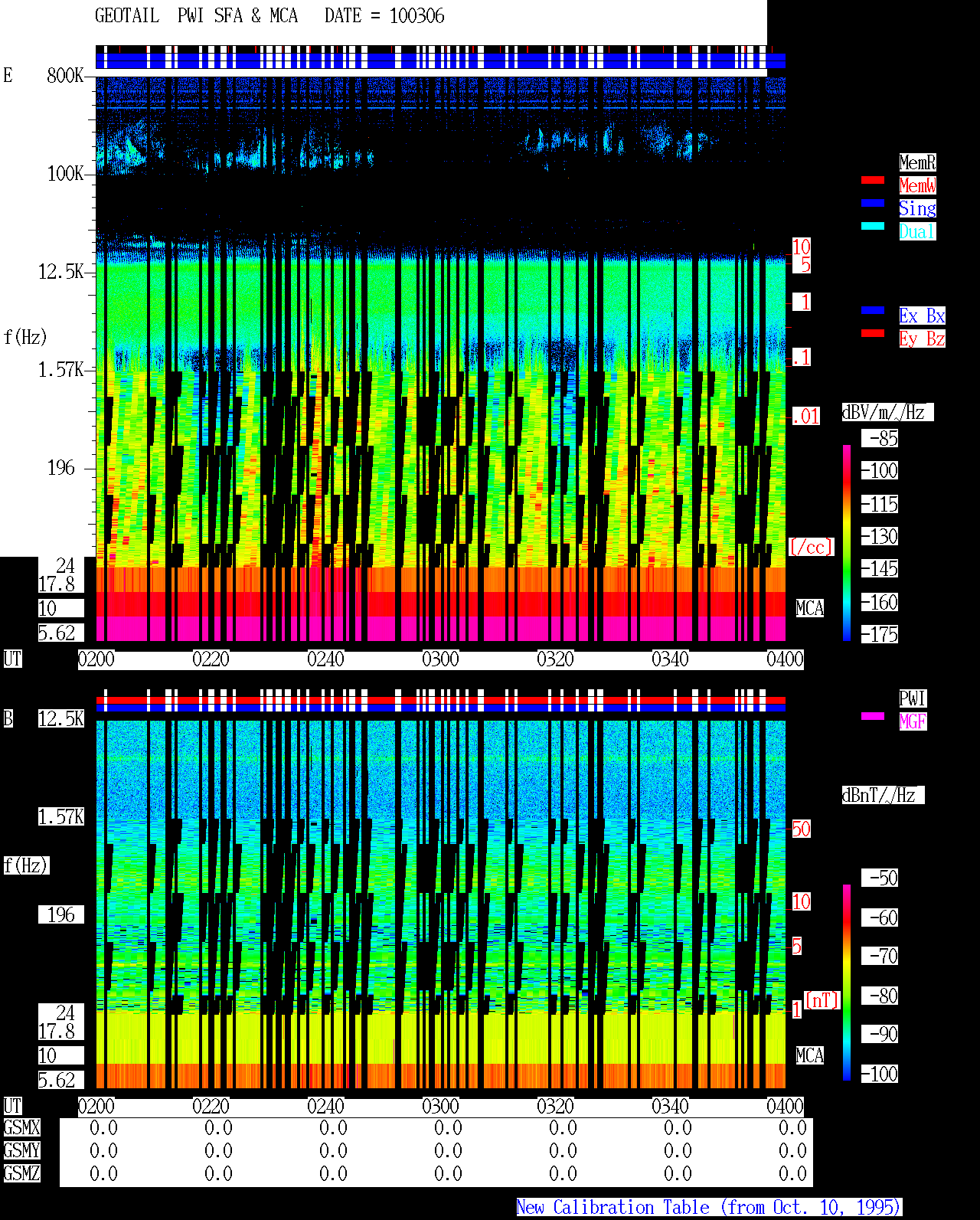Select the PWI legend label
The height and width of the screenshot is (1220, 980).
click(913, 698)
